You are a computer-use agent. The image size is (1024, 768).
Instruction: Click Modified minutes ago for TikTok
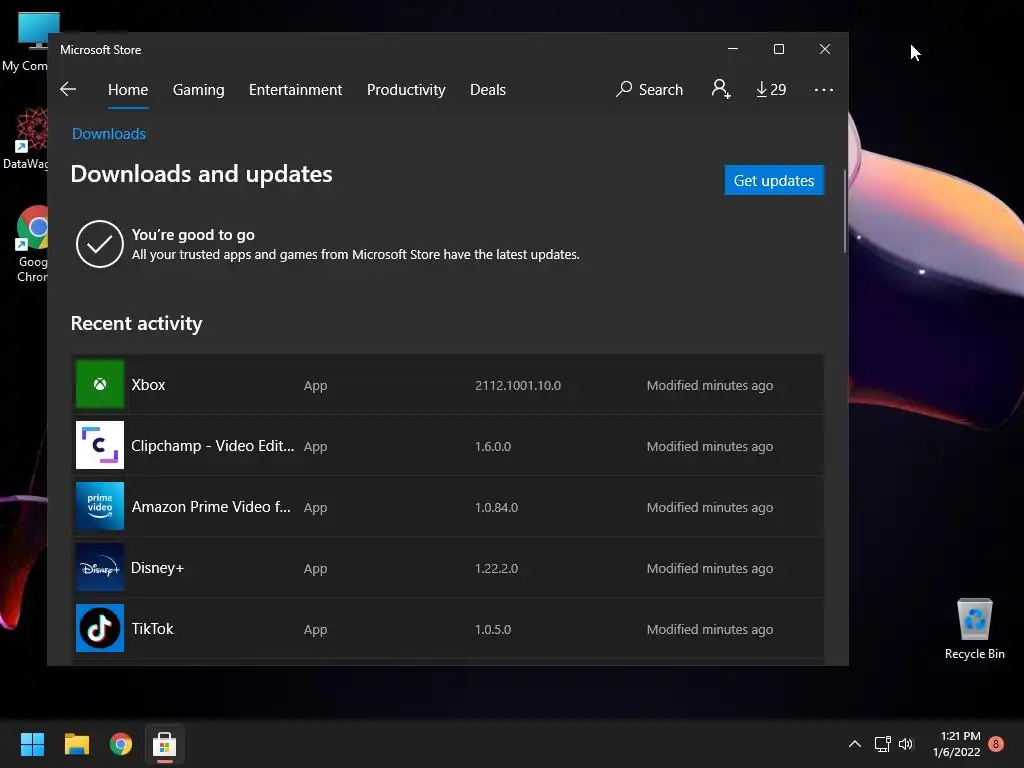(710, 630)
